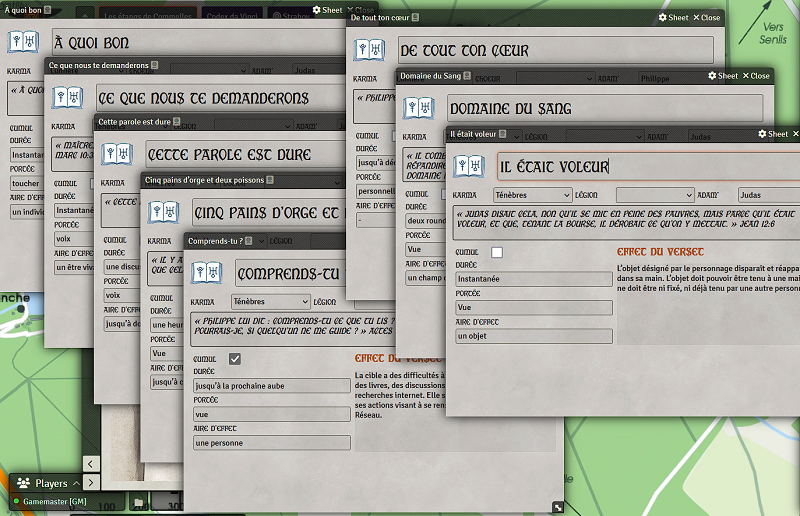Image resolution: width=800 pixels, height=516 pixels.
Task: Open the Il était voleur item image
Action: click(469, 166)
